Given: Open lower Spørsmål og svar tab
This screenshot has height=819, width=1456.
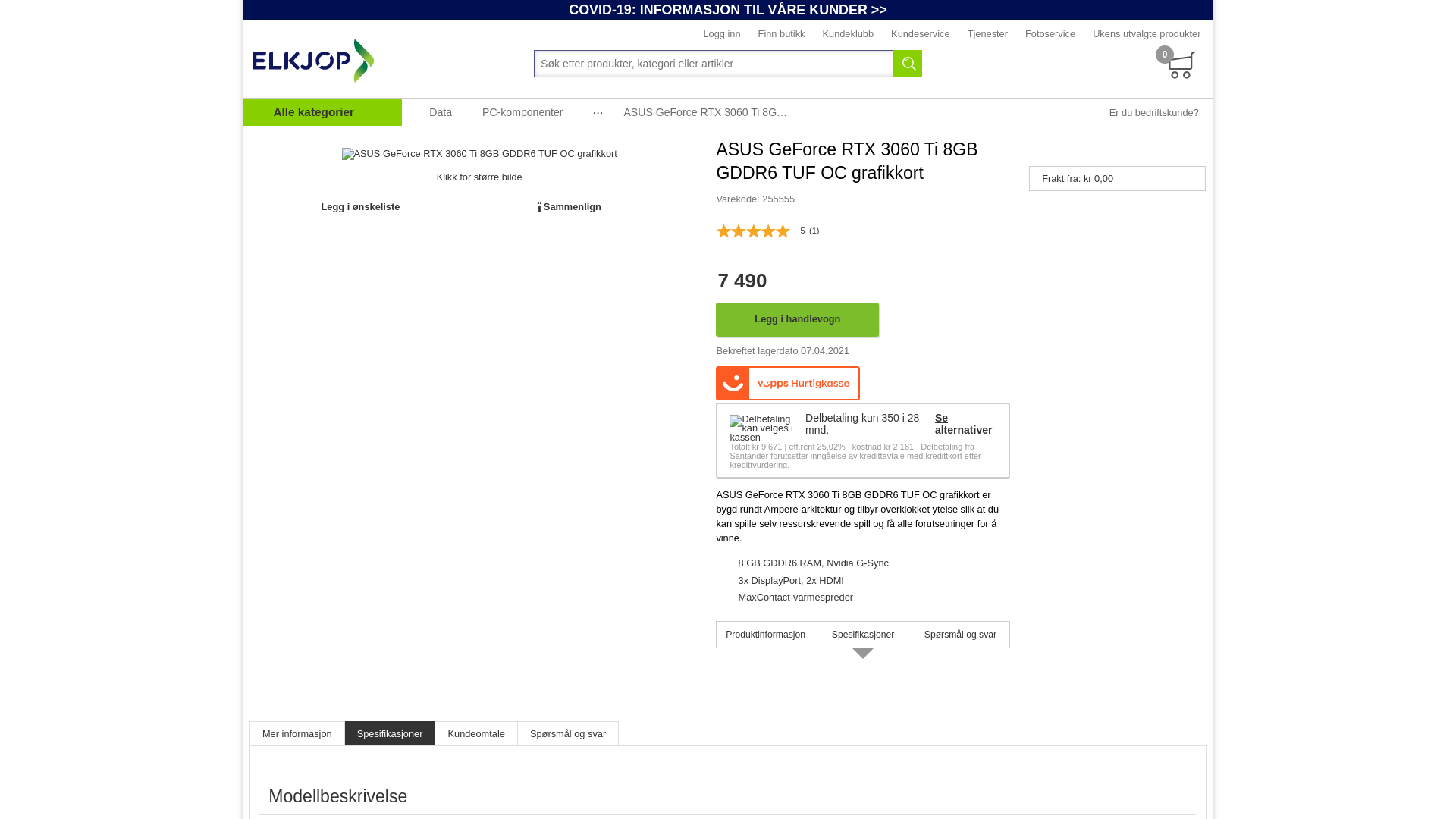Looking at the screenshot, I should point(568,733).
